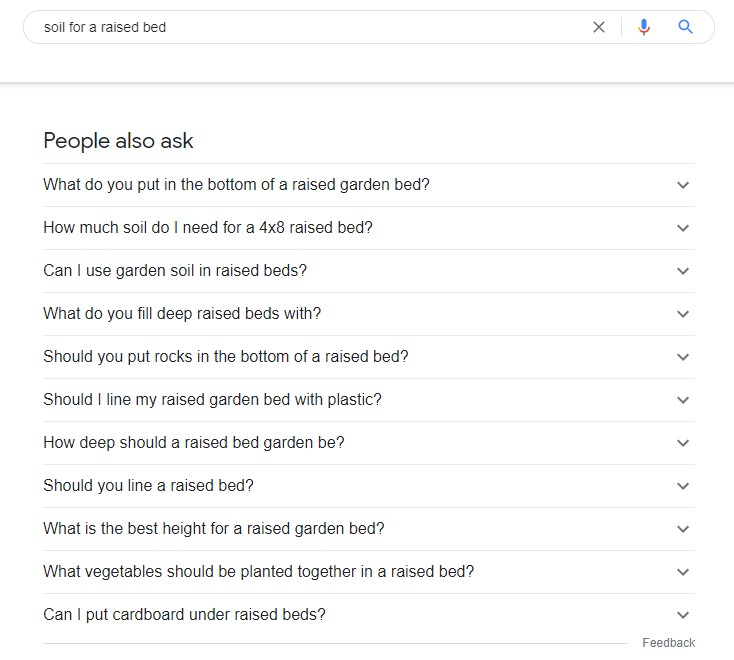Open 'Can I put cardboard under raised beds?' question
This screenshot has width=734, height=660.
pyautogui.click(x=184, y=615)
